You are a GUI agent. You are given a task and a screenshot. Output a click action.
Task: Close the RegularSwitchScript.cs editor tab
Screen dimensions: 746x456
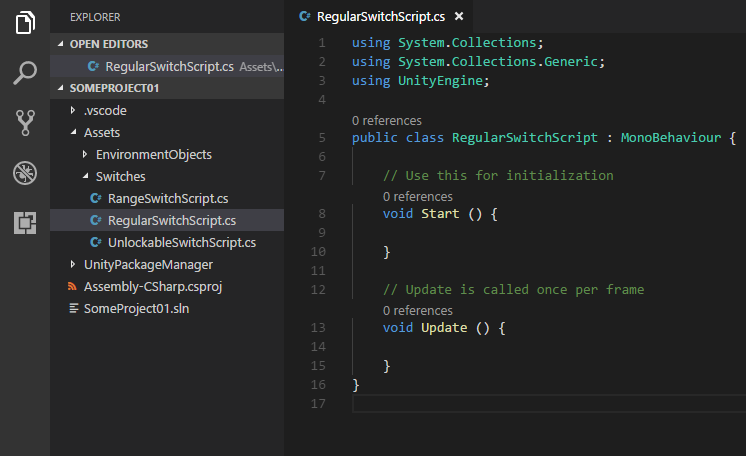pos(459,17)
